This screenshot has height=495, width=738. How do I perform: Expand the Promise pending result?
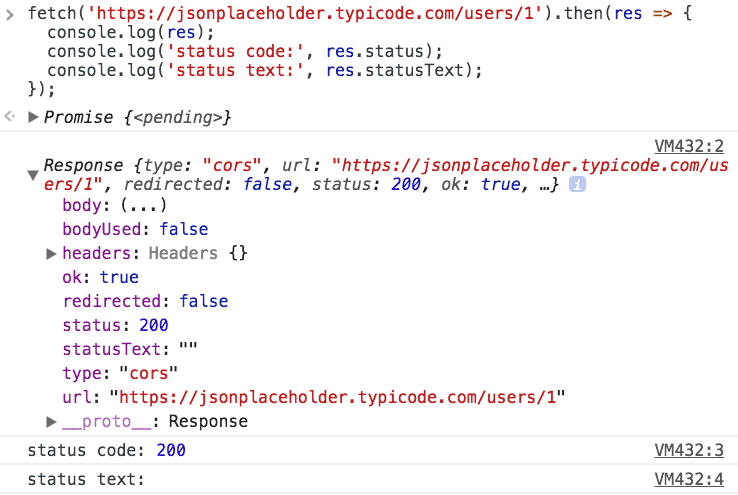[33, 117]
